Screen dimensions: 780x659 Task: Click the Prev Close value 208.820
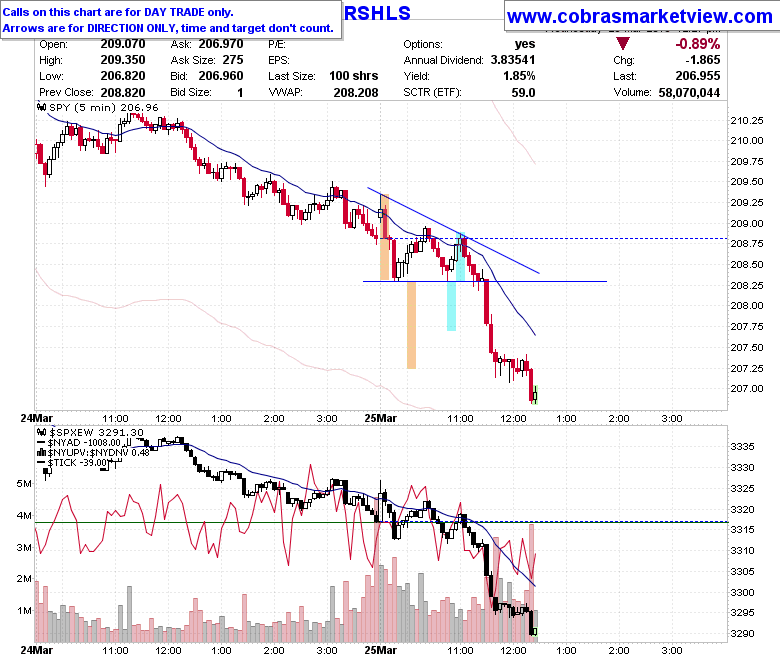tap(123, 92)
